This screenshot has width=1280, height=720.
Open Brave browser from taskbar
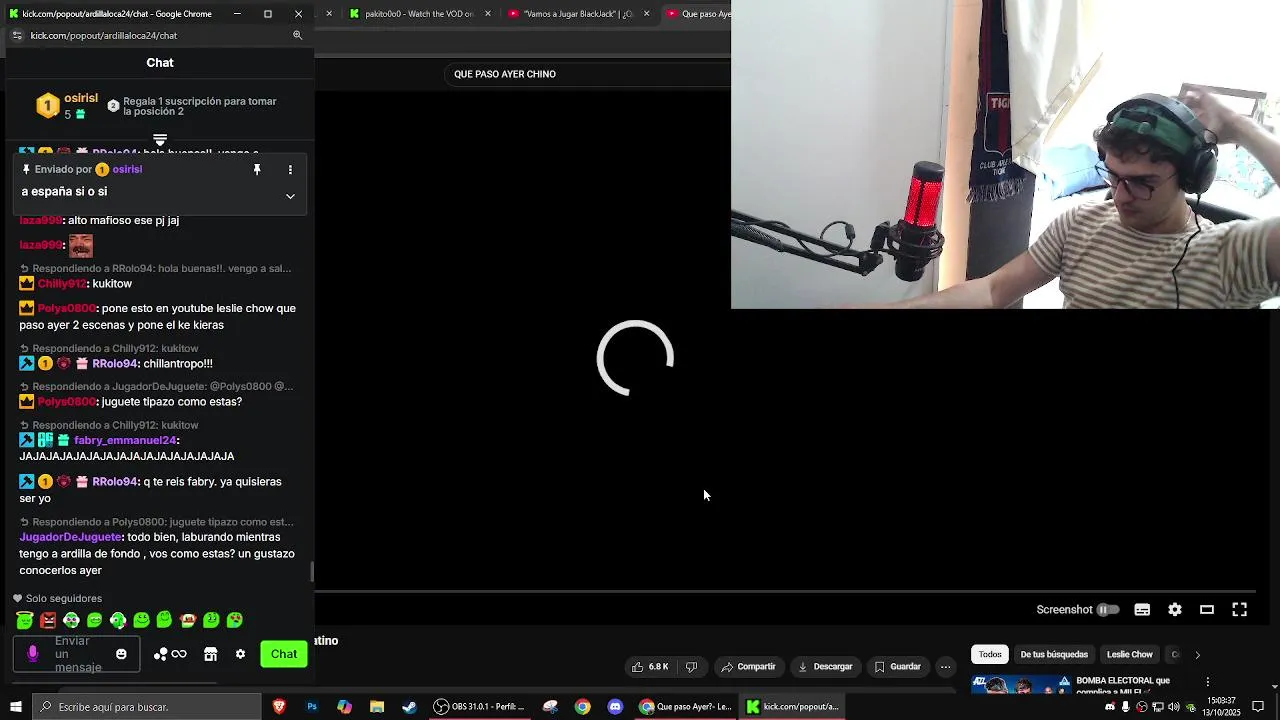(279, 707)
